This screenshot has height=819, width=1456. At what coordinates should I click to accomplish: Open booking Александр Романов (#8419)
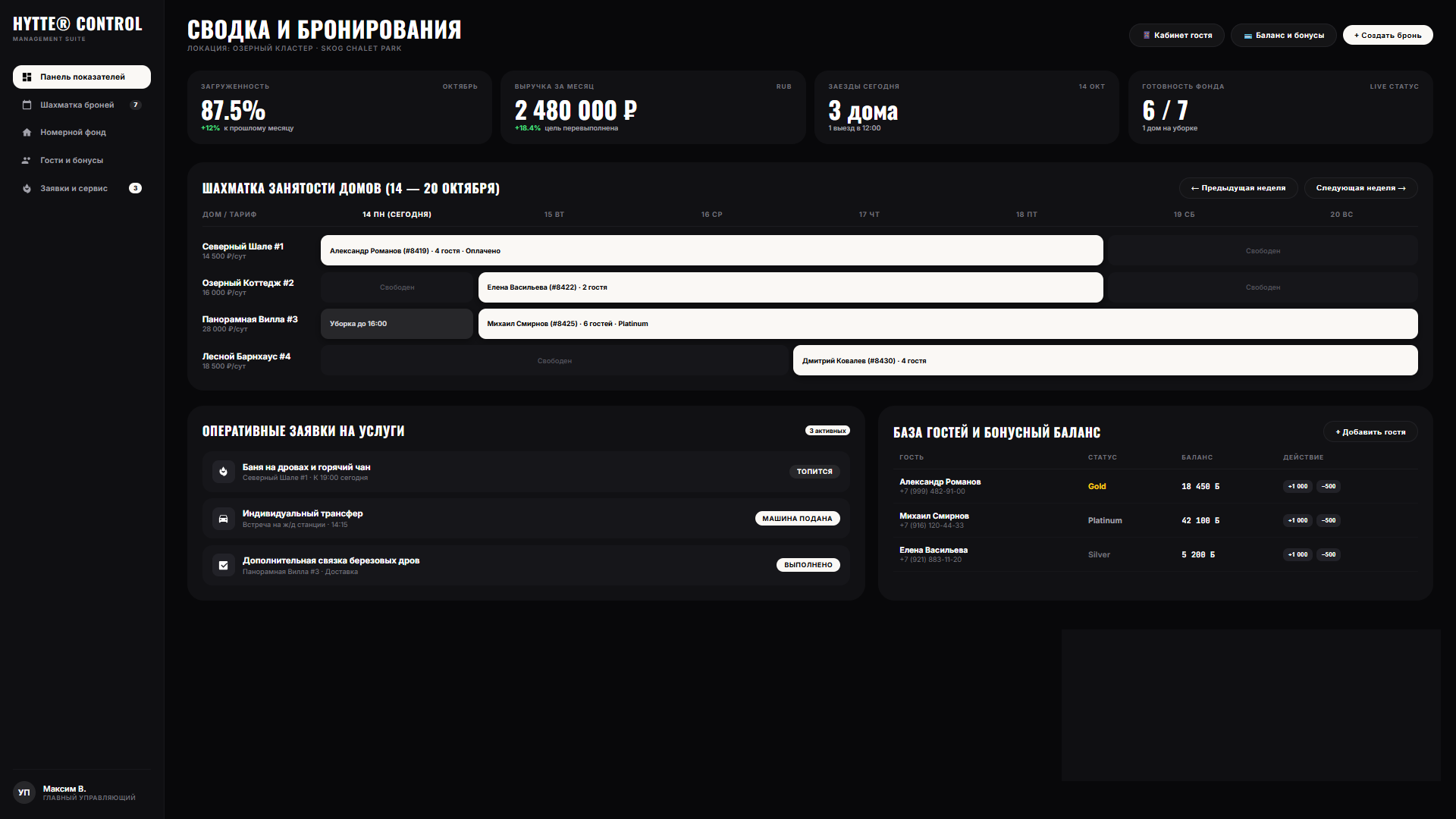(712, 250)
